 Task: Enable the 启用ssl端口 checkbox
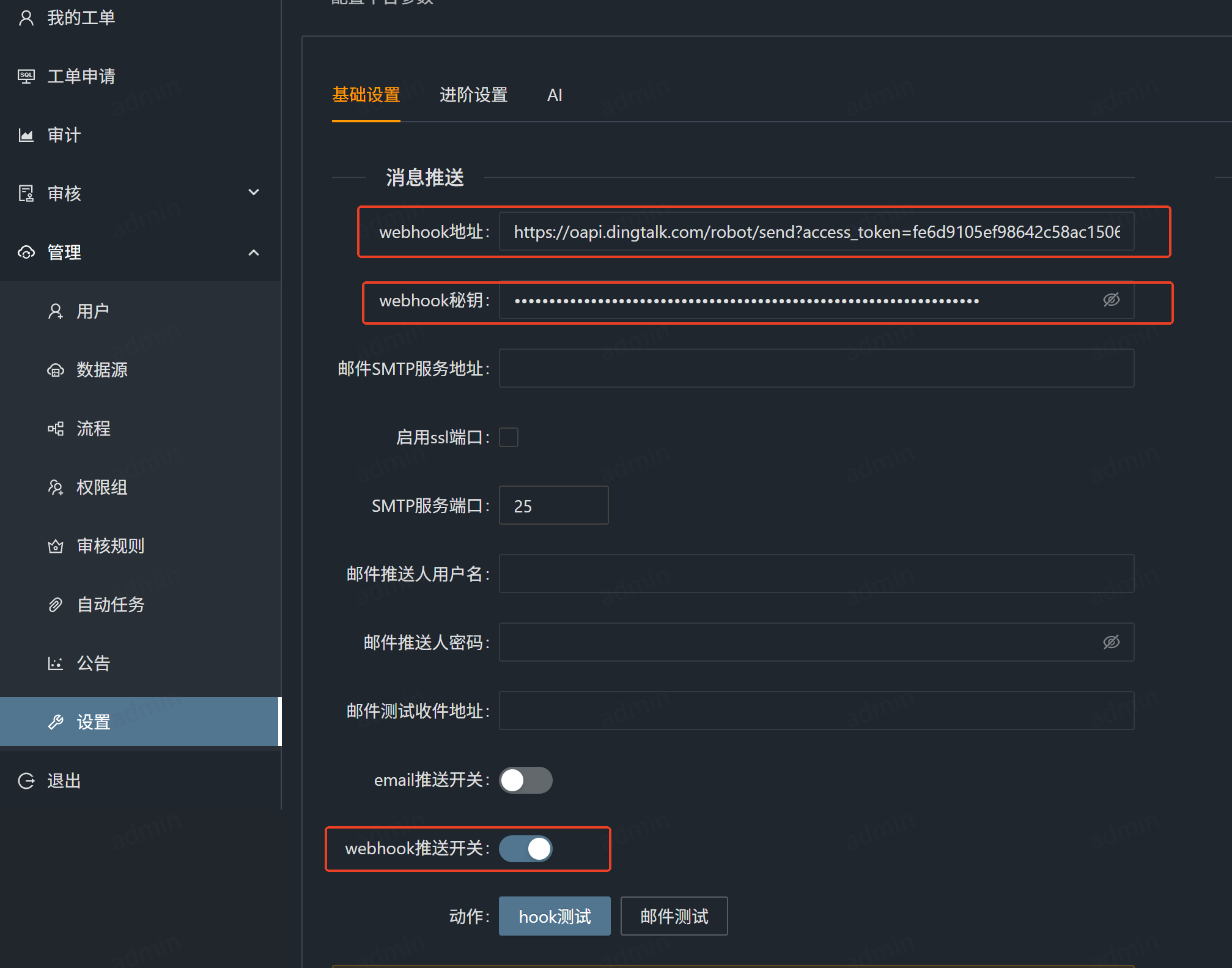click(508, 437)
